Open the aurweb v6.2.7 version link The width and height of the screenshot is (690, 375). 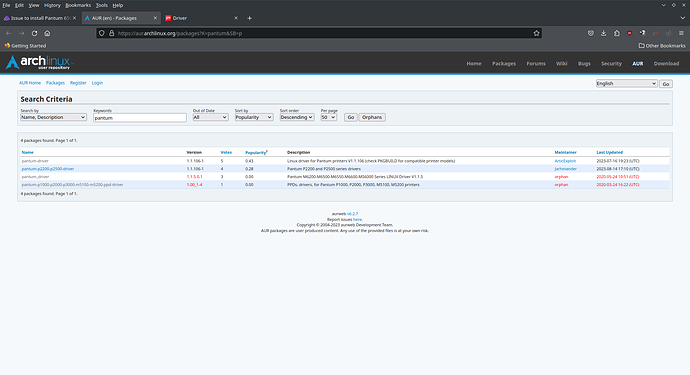tap(352, 214)
